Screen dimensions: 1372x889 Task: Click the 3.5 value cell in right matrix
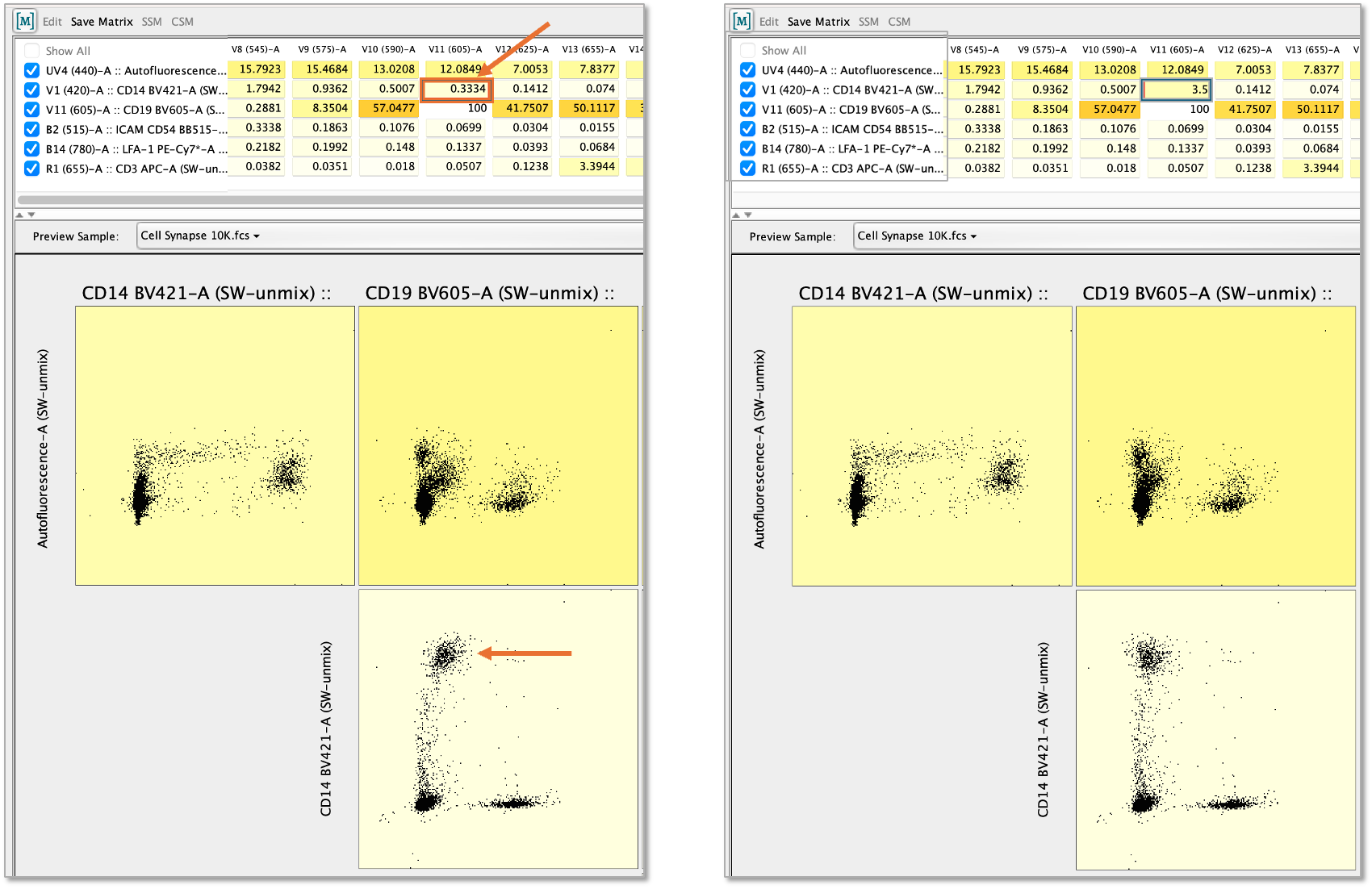[x=1177, y=90]
